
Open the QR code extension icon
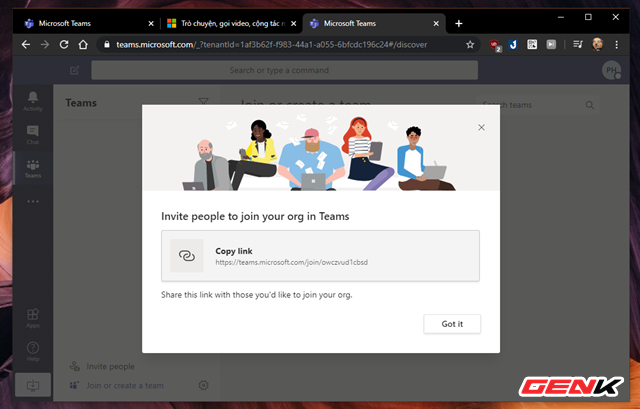tap(532, 44)
